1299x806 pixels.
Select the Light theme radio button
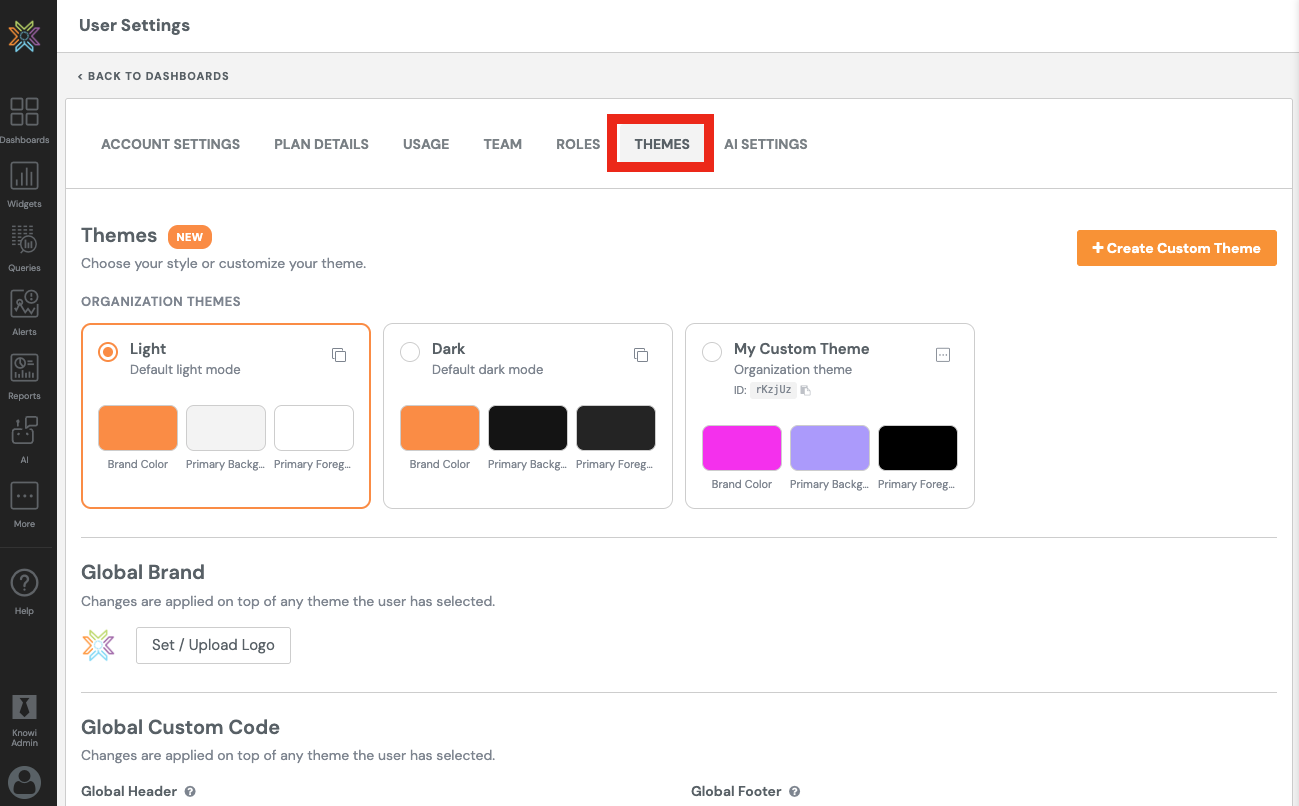point(108,352)
